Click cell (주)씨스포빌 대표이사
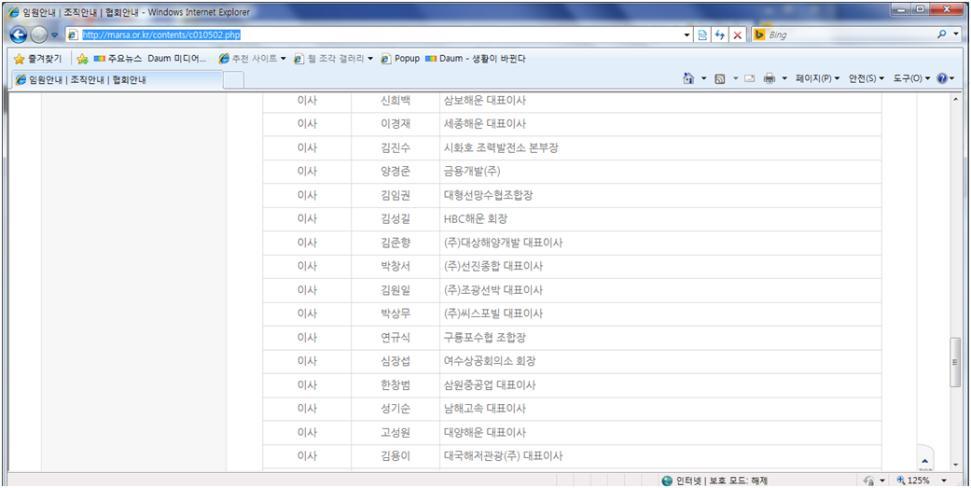Screen dimensions: 971x488 tap(660, 314)
